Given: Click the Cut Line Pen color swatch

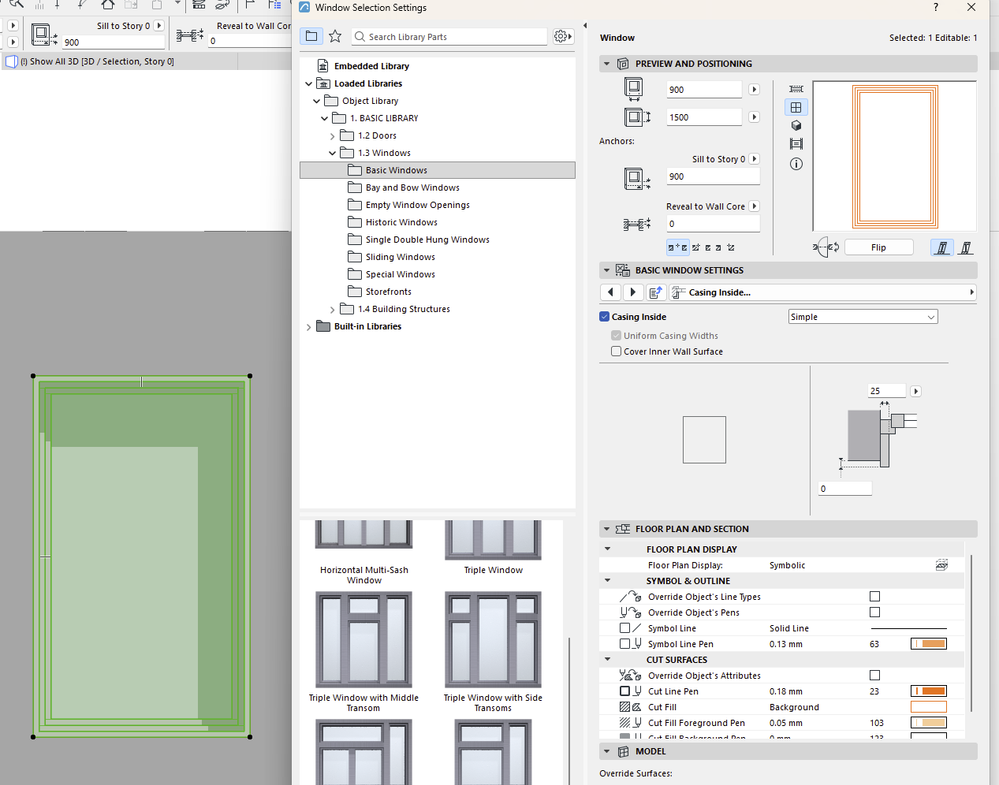Looking at the screenshot, I should coord(928,691).
